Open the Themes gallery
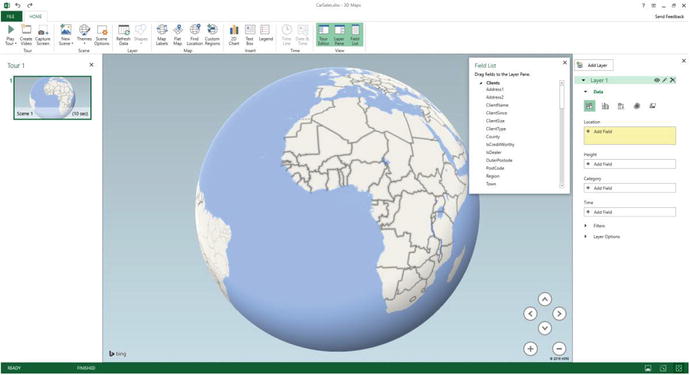 point(84,35)
